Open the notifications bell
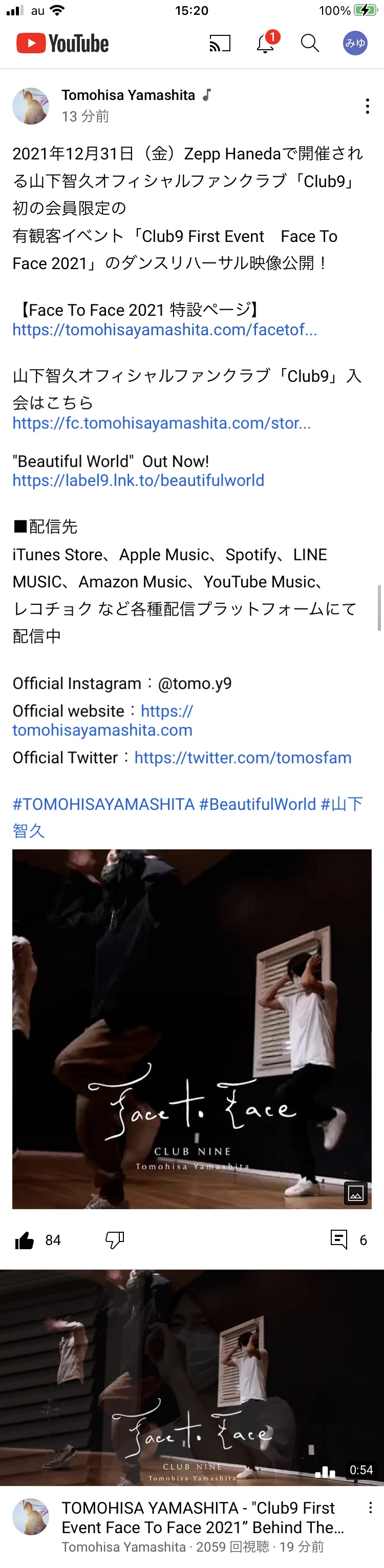 [266, 43]
